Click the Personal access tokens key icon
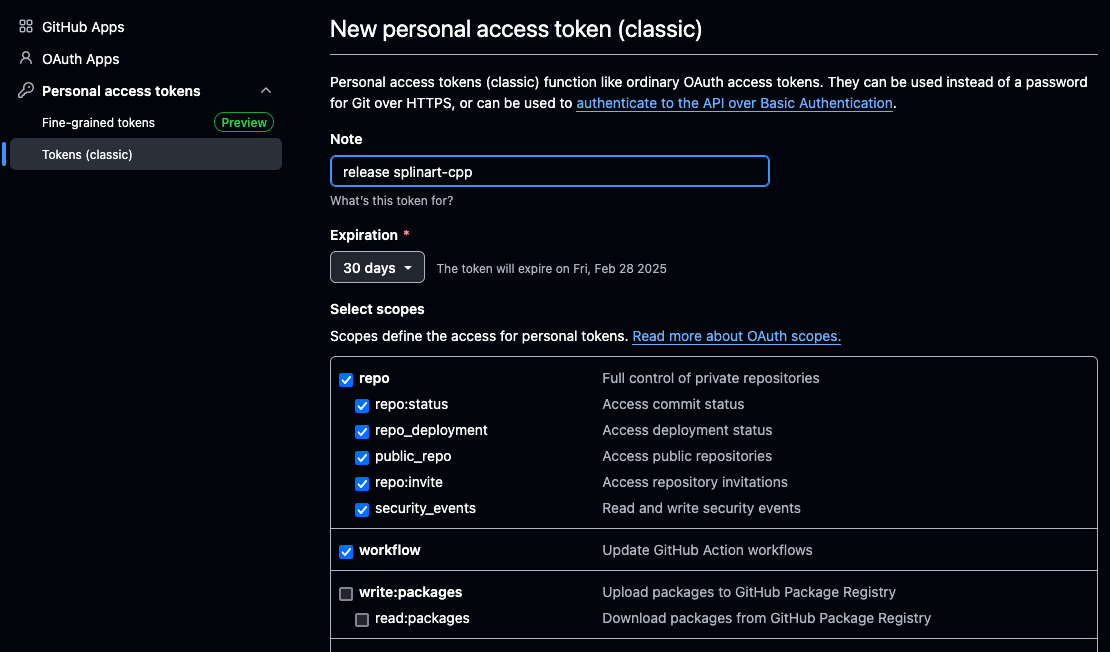Viewport: 1110px width, 652px height. [26, 91]
